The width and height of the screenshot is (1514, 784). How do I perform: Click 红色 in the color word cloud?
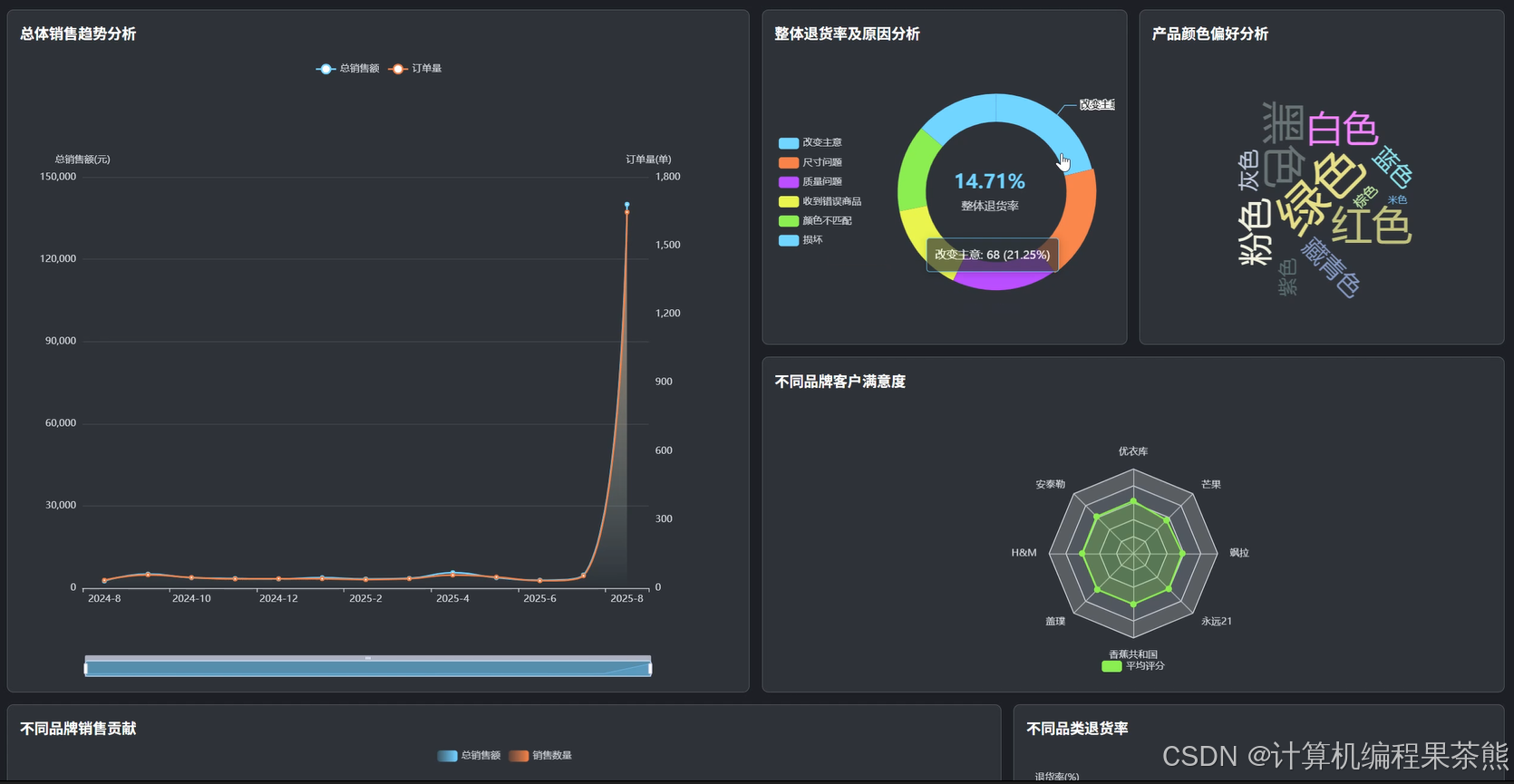click(x=1371, y=226)
